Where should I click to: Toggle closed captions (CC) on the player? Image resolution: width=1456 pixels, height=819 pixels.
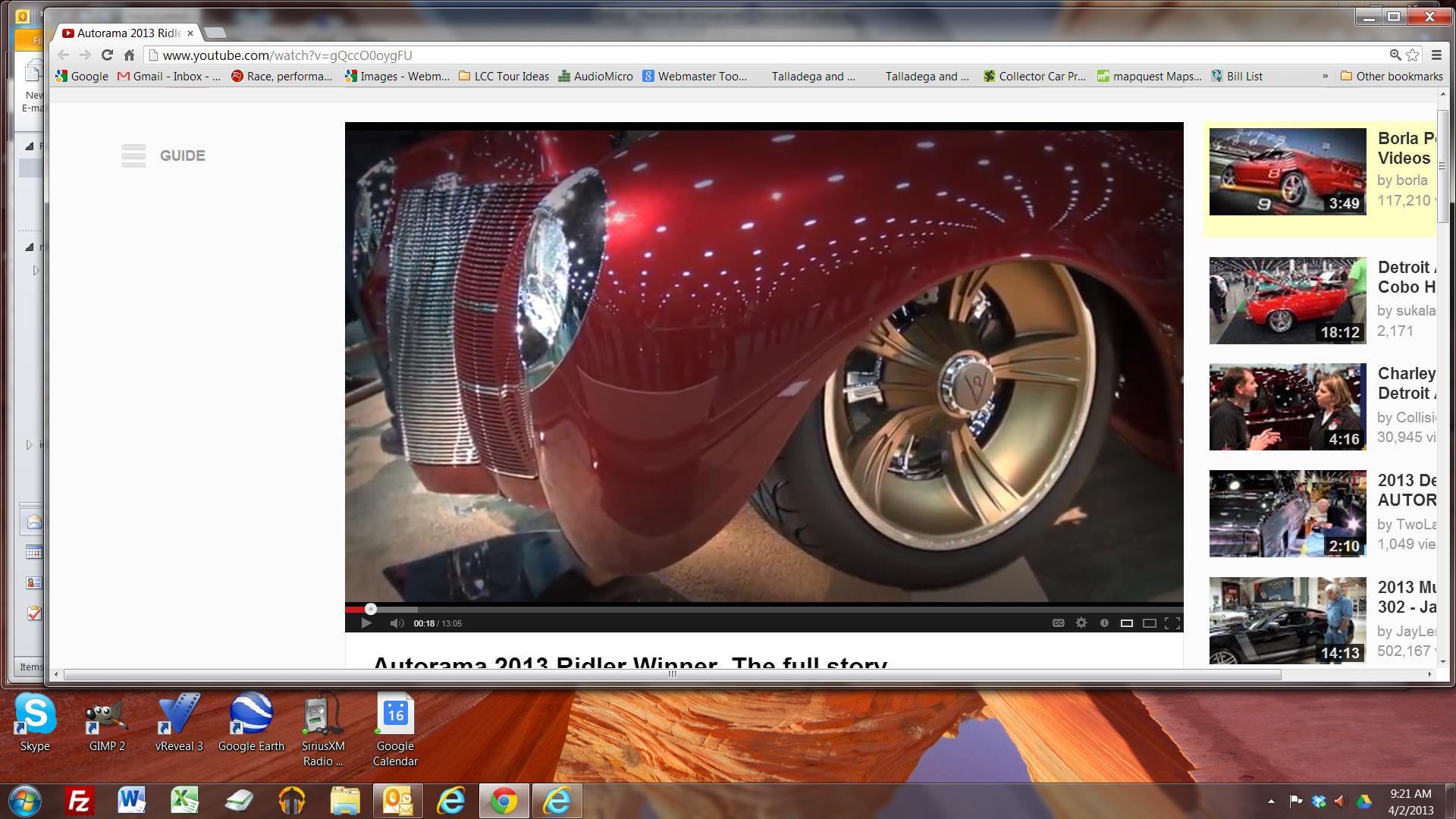click(1059, 623)
